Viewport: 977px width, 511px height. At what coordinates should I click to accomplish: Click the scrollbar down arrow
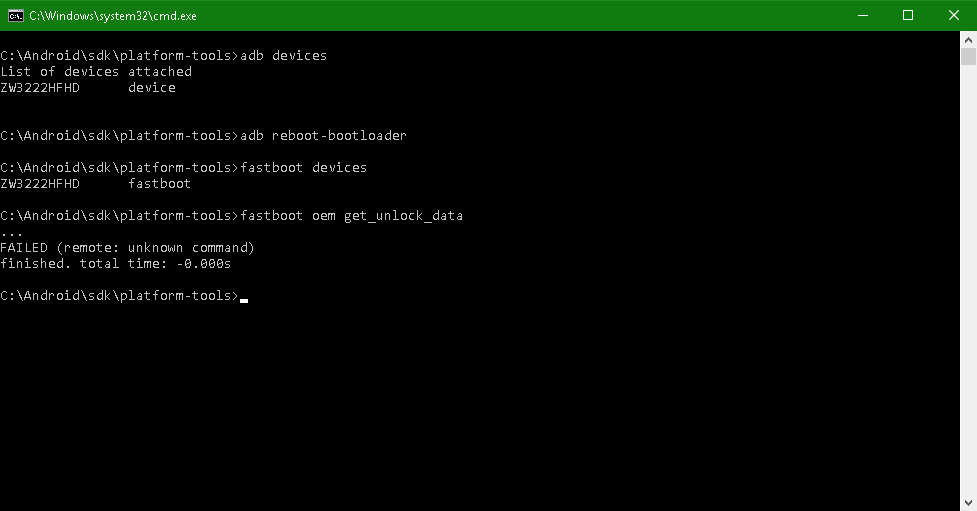968,502
